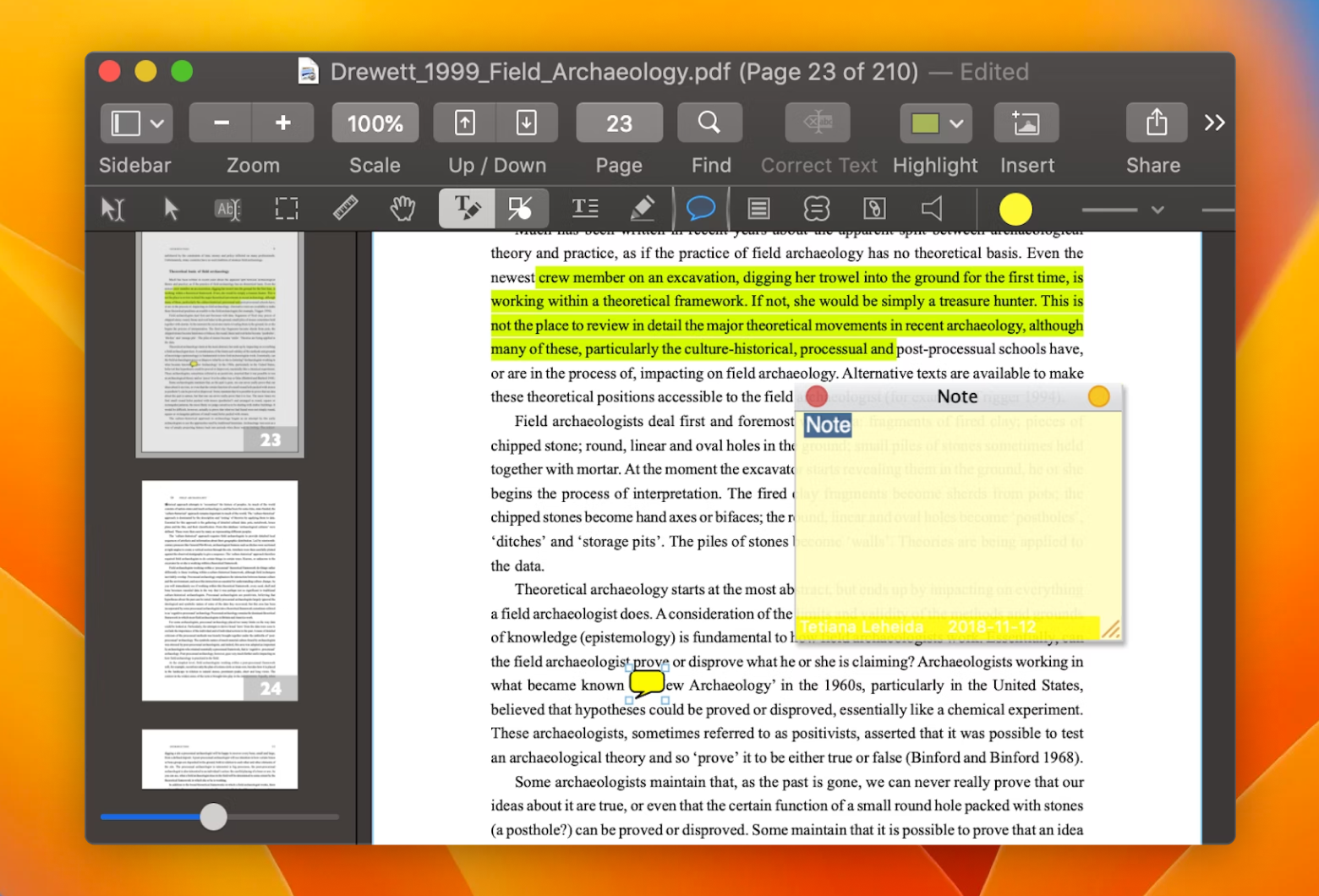Pick the speech bubble comment tool

point(701,208)
